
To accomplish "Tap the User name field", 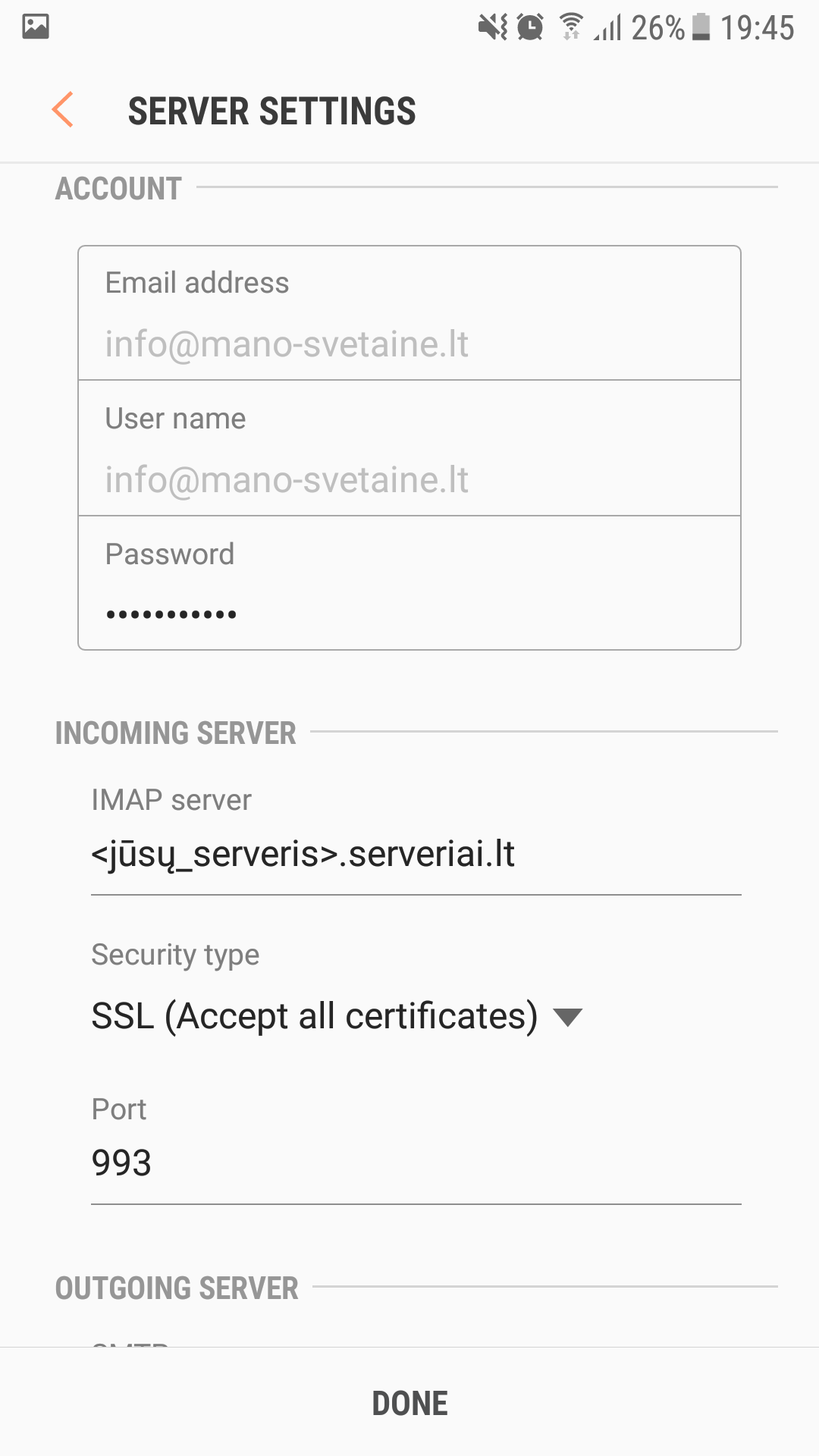I will coord(409,479).
